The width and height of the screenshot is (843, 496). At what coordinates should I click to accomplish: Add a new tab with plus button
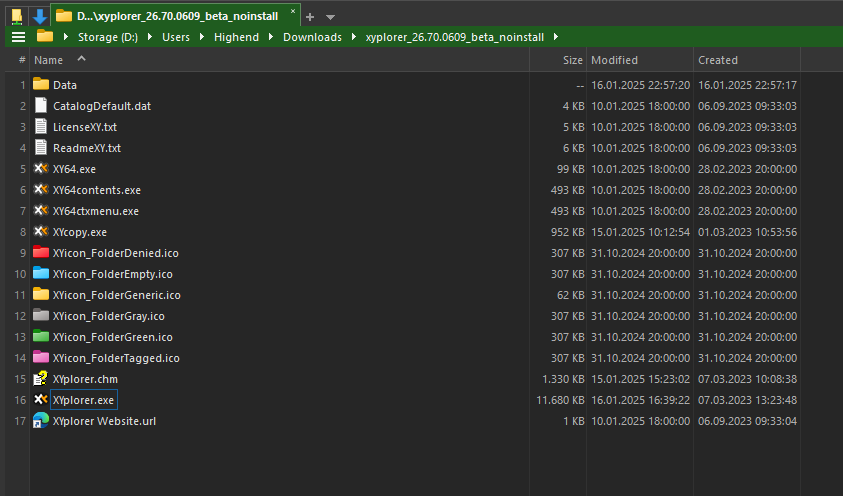310,17
